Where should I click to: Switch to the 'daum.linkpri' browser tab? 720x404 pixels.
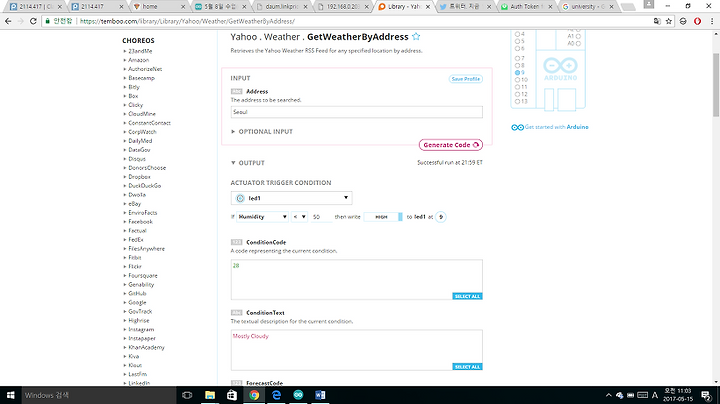click(281, 6)
